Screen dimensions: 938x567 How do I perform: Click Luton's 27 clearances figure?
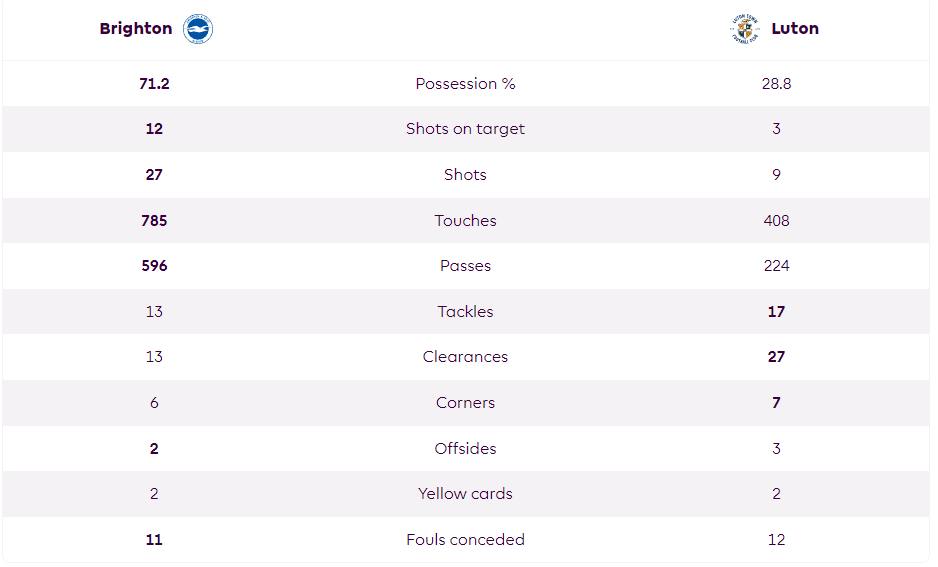[x=776, y=357]
